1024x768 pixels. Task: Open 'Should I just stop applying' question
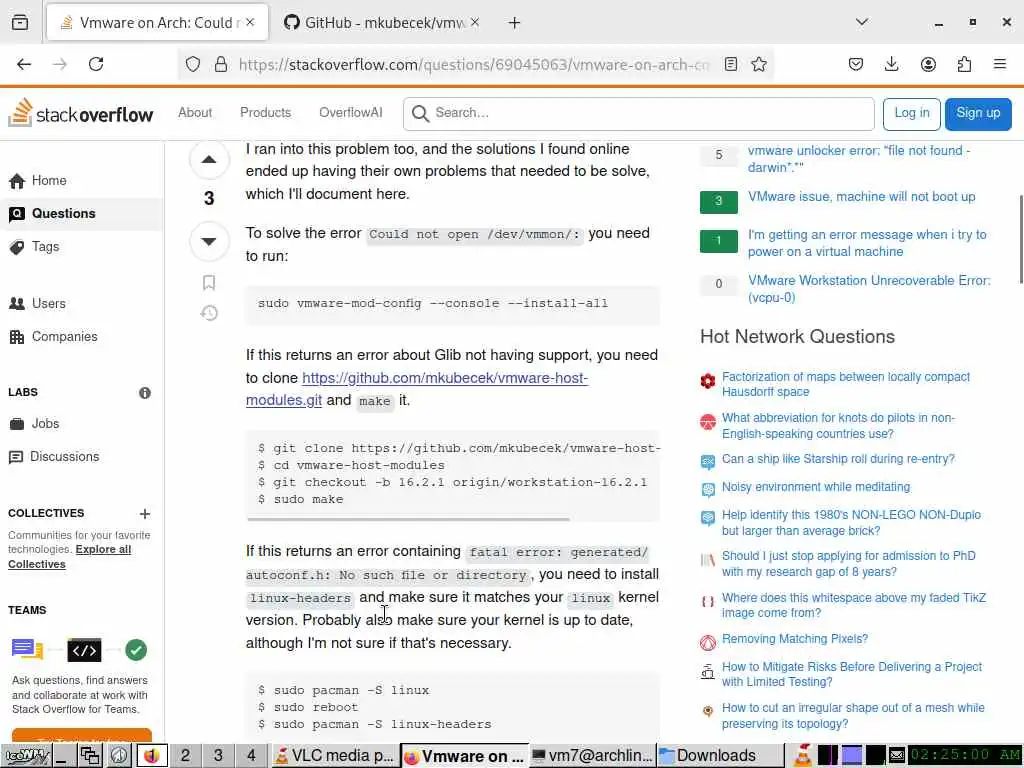[x=848, y=564]
